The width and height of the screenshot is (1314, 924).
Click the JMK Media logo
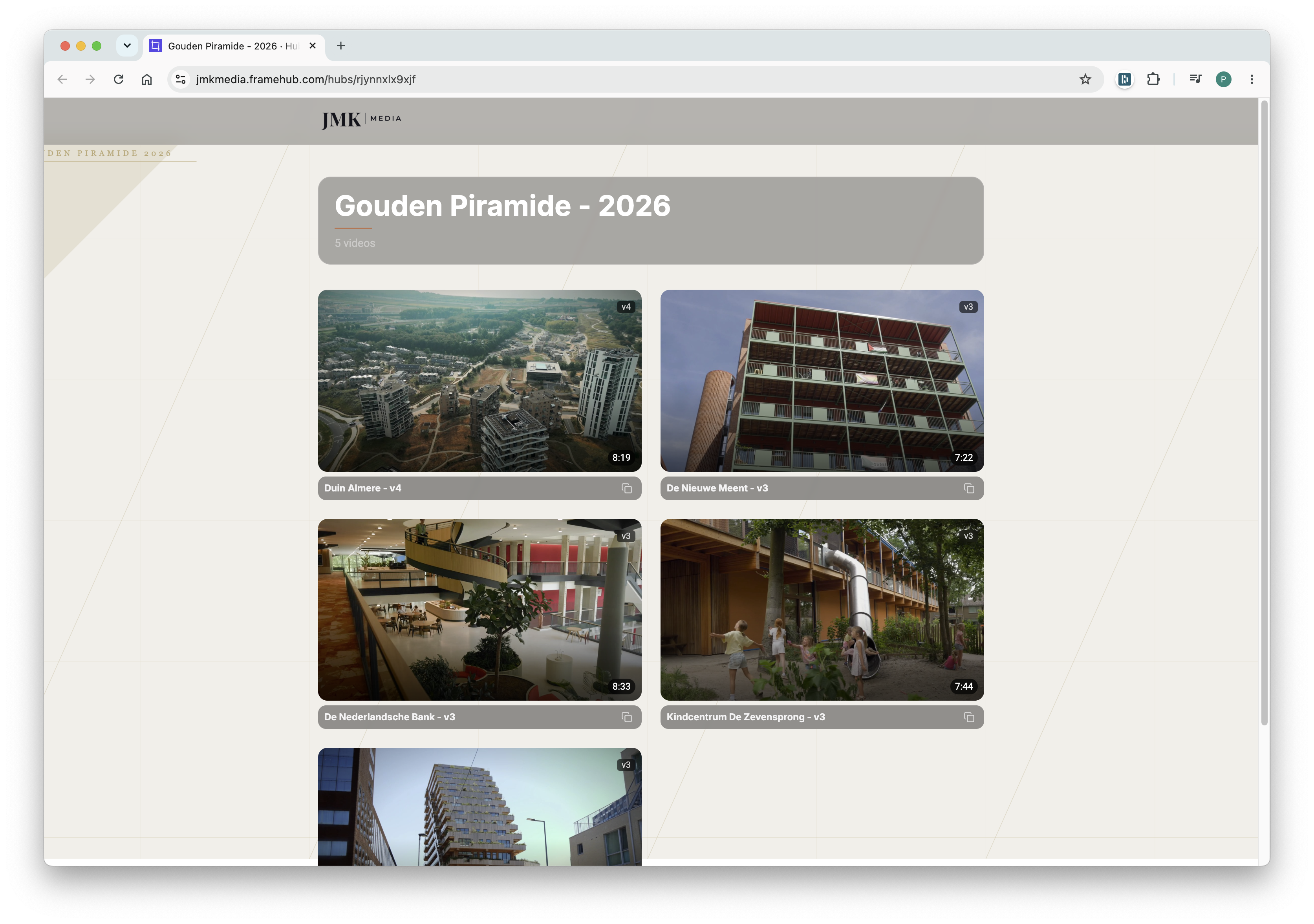click(361, 120)
